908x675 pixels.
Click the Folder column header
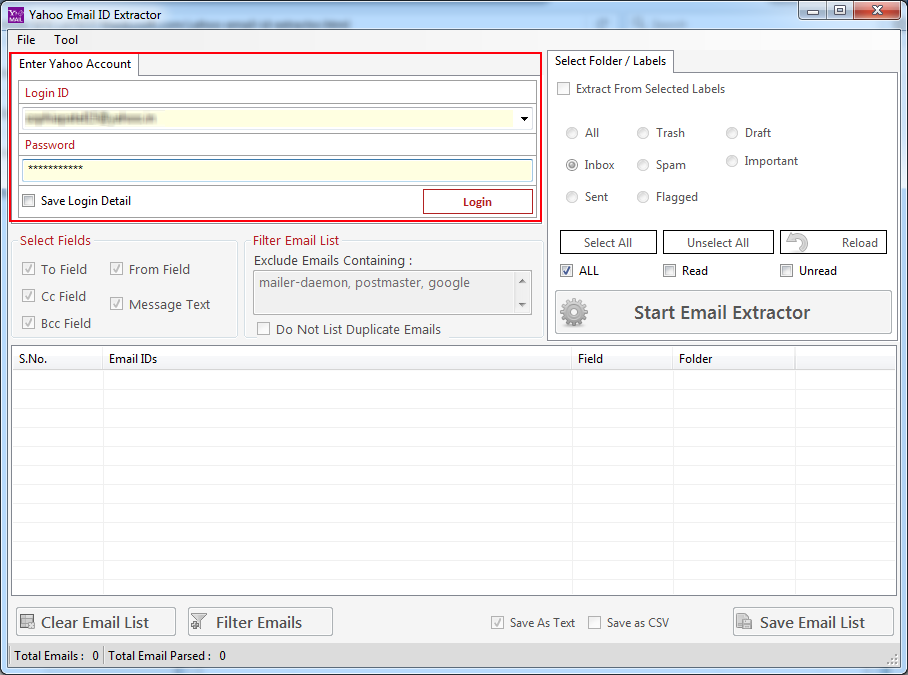[x=734, y=359]
